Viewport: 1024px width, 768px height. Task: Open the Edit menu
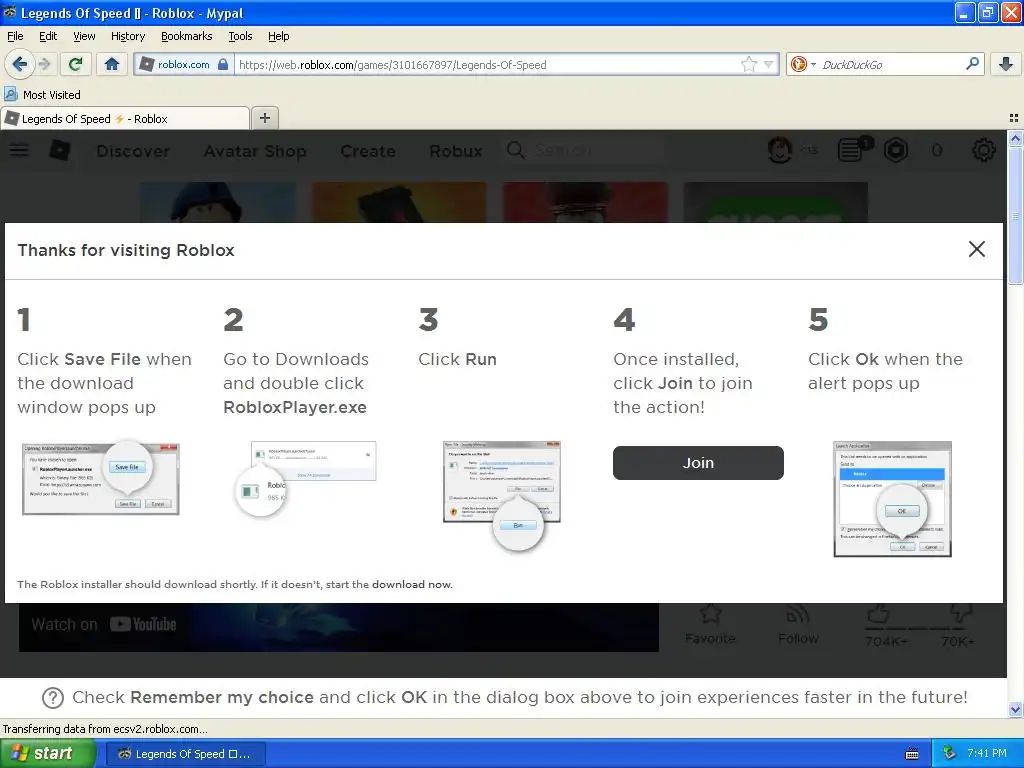(48, 36)
